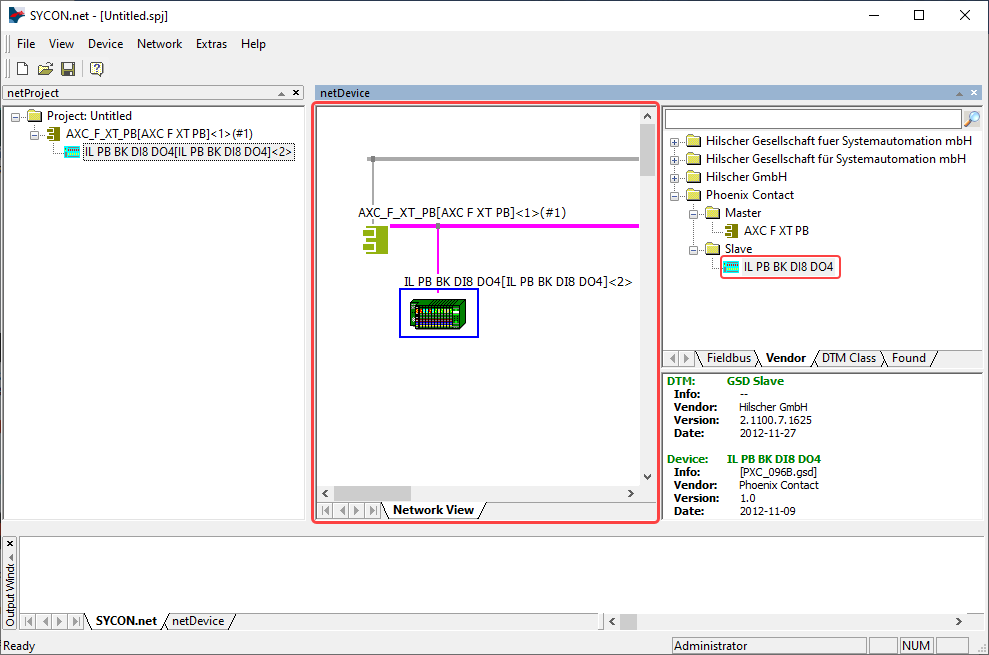Screen dimensions: 989x655
Task: Click the Save project diskette icon
Action: pos(68,69)
